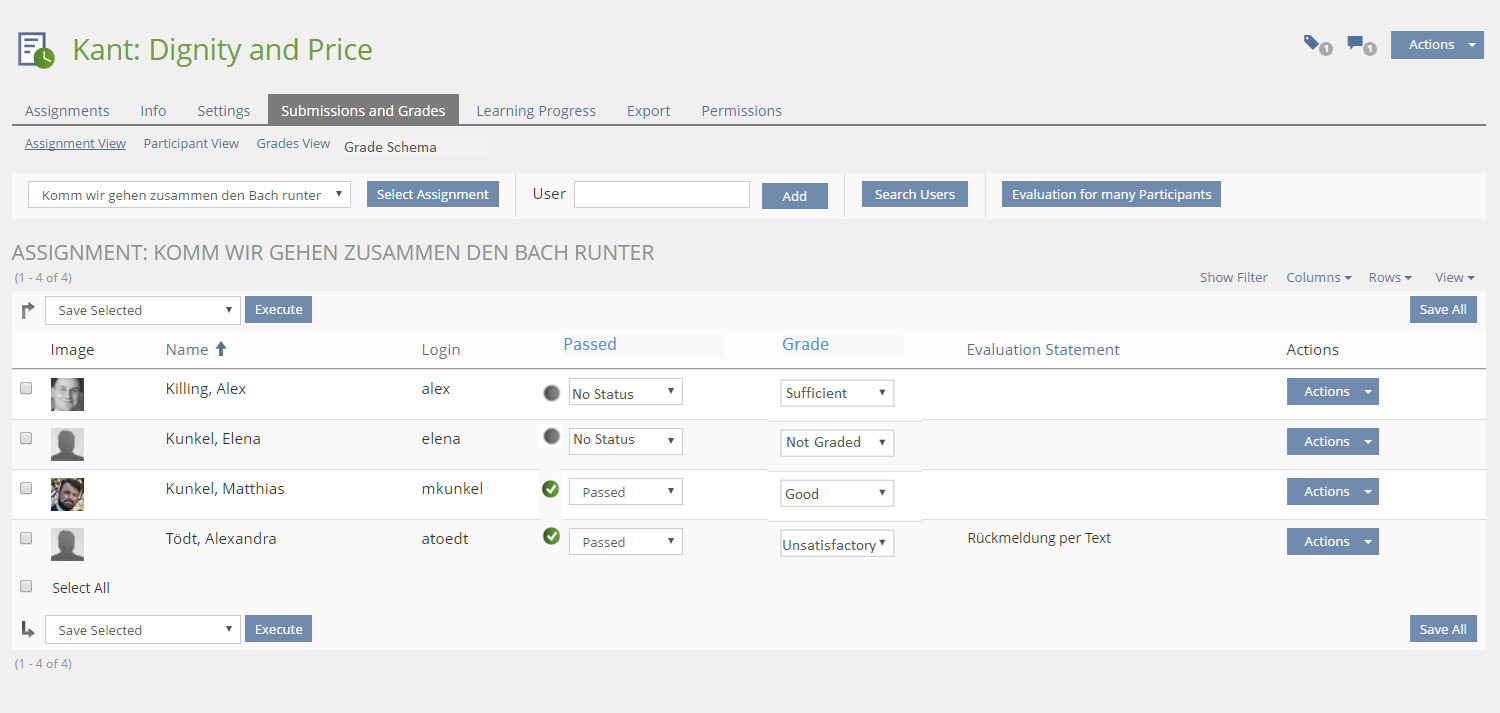Image resolution: width=1500 pixels, height=713 pixels.
Task: Click the grey status icon for Alex Killing
Action: coord(551,393)
